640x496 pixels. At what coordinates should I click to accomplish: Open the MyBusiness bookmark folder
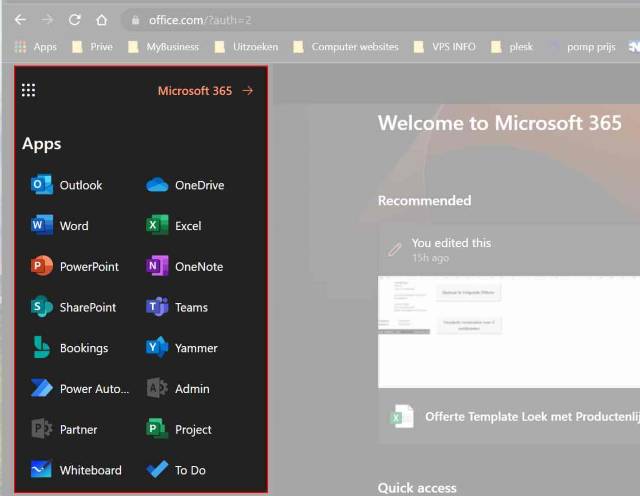[162, 47]
